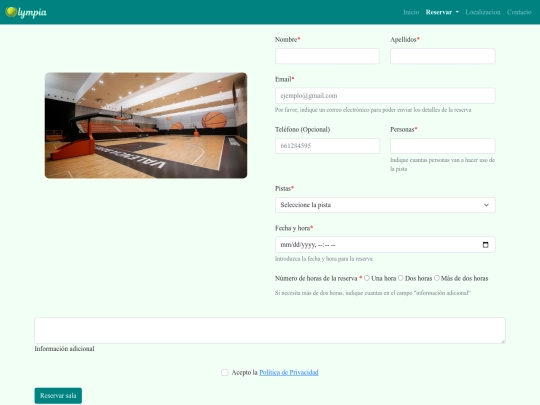Check the Acepto la Política de Privacidad checkbox
540x405 pixels.
point(225,372)
